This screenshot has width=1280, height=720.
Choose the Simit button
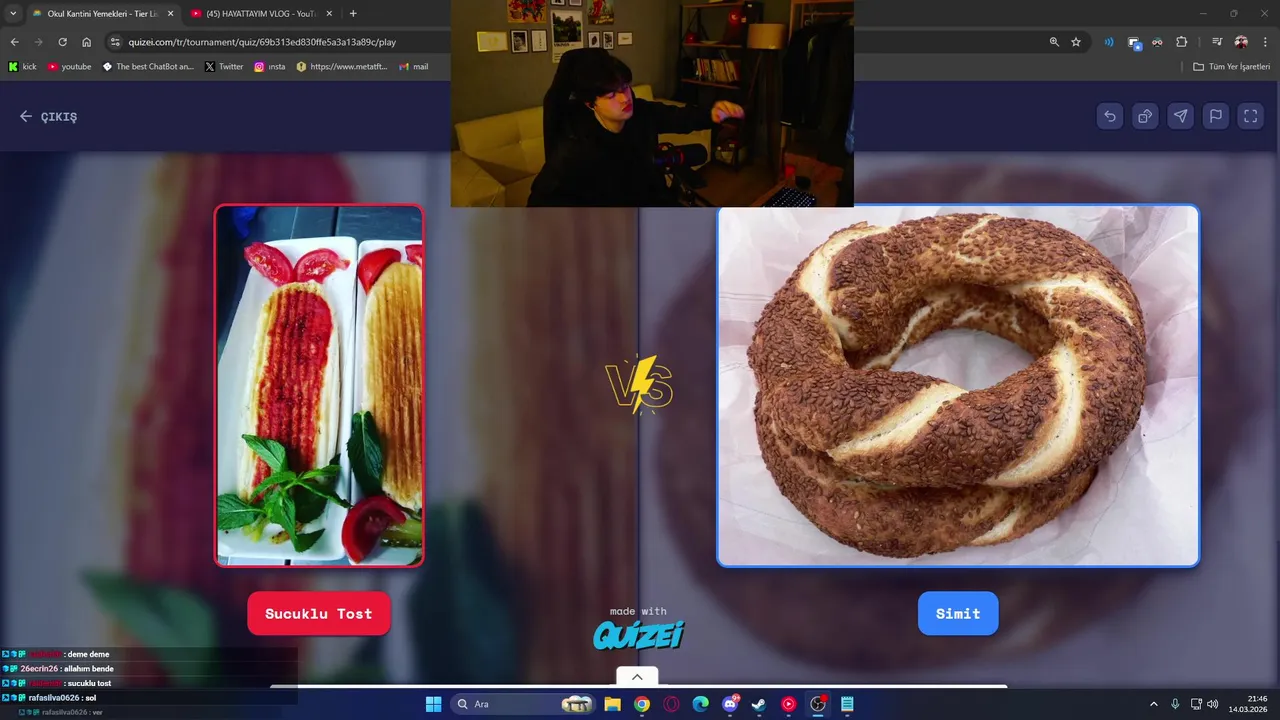click(x=958, y=614)
